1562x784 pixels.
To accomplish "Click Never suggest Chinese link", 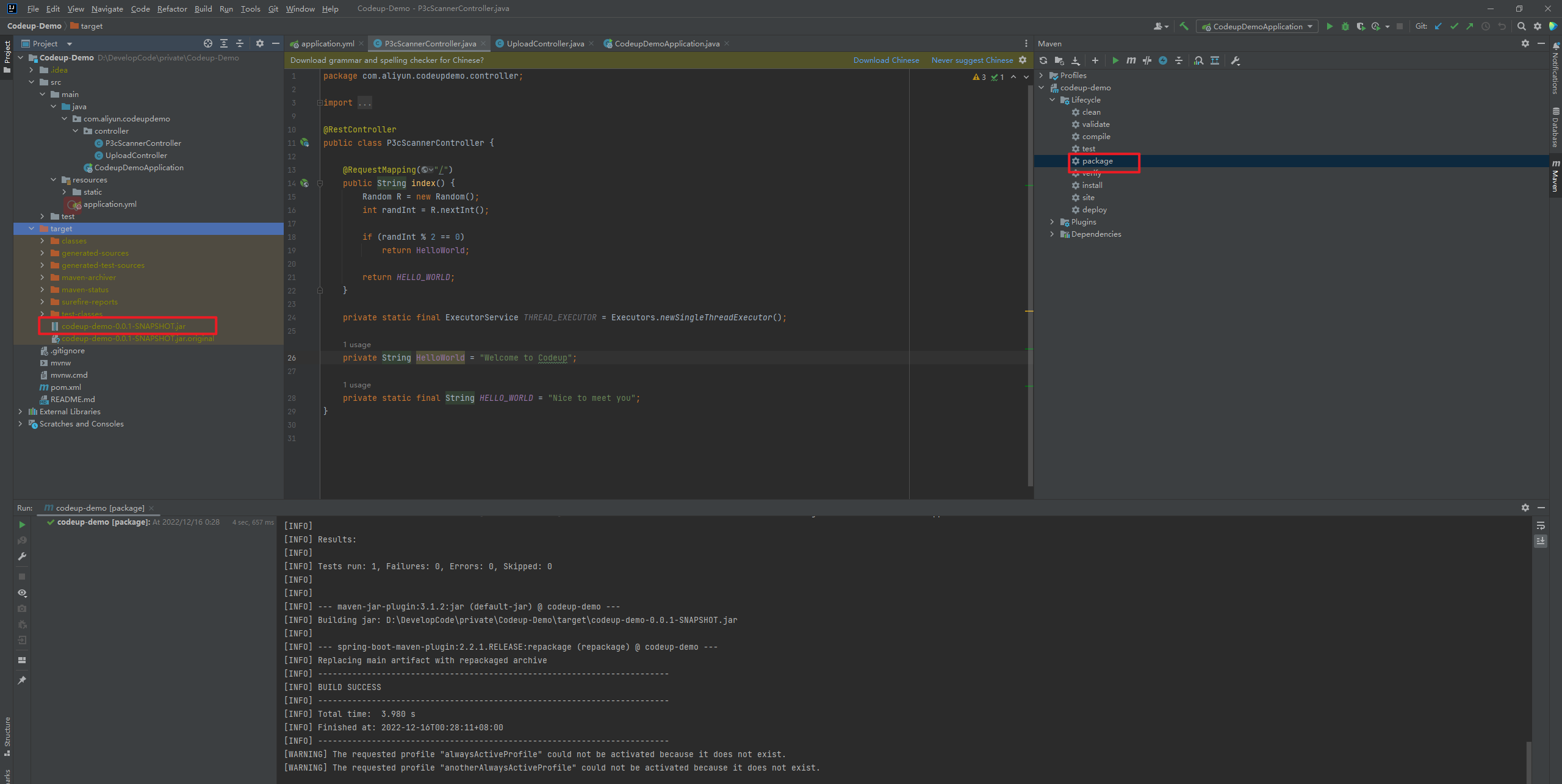I will [x=971, y=60].
